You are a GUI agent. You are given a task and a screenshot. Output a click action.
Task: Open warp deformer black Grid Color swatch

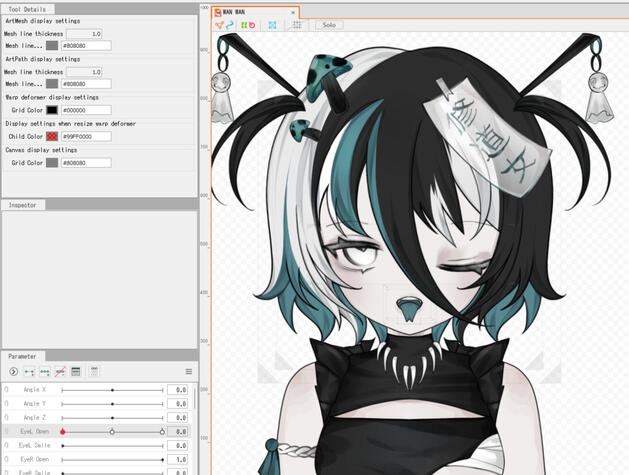click(x=52, y=110)
